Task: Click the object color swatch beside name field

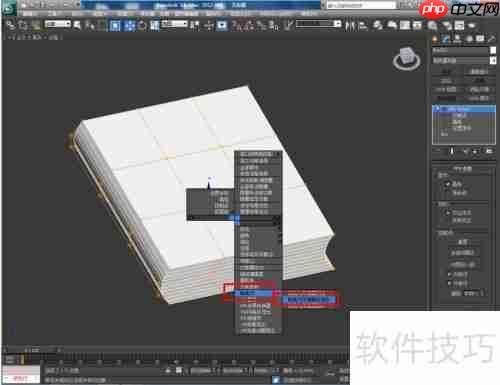Action: [x=493, y=50]
